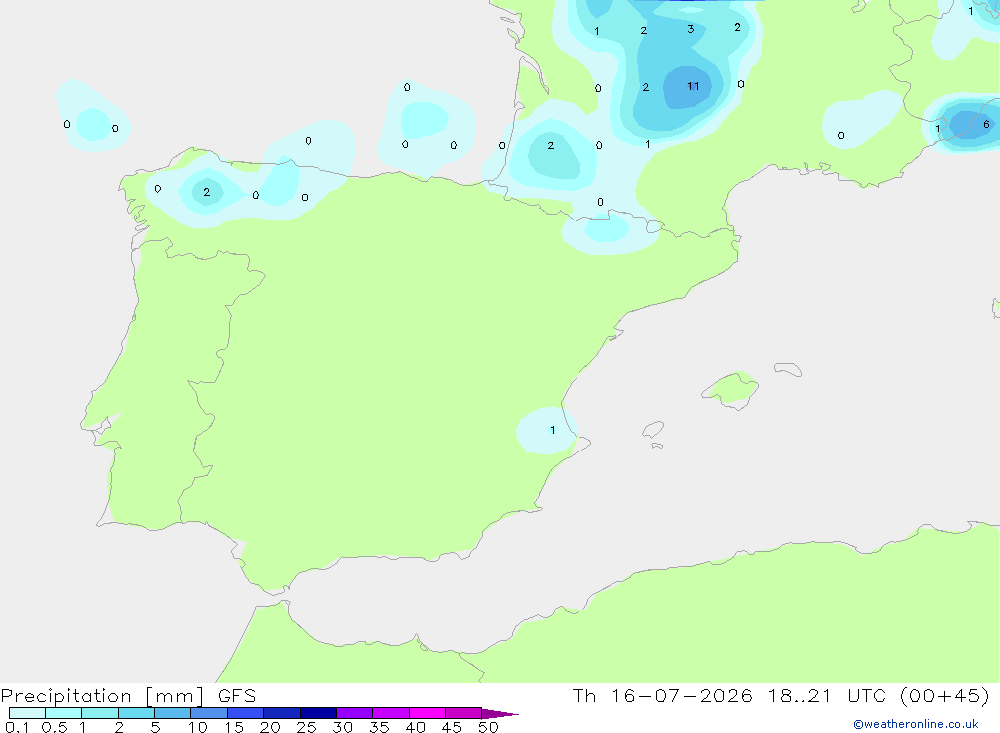Click the '35' legend scale label
Screen dimensions: 1000x733
point(379,727)
